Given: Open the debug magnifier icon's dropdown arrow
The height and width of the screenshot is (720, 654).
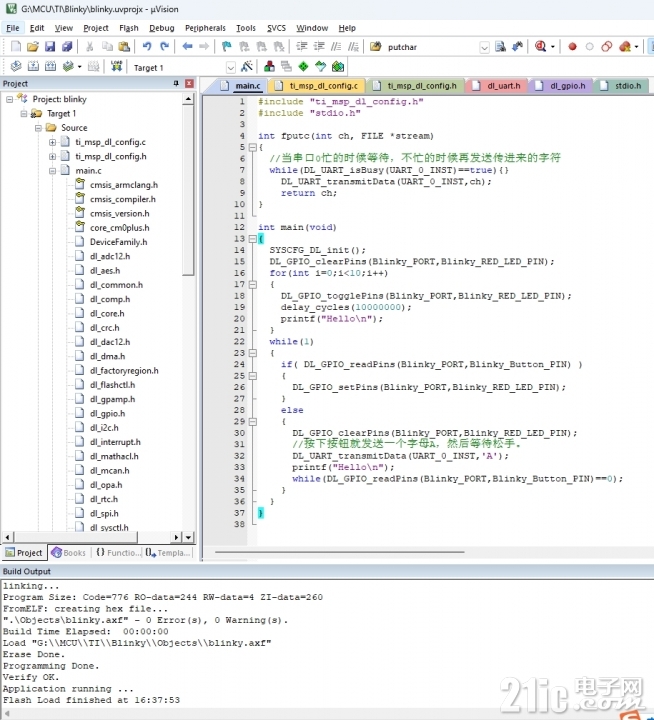Looking at the screenshot, I should point(553,47).
